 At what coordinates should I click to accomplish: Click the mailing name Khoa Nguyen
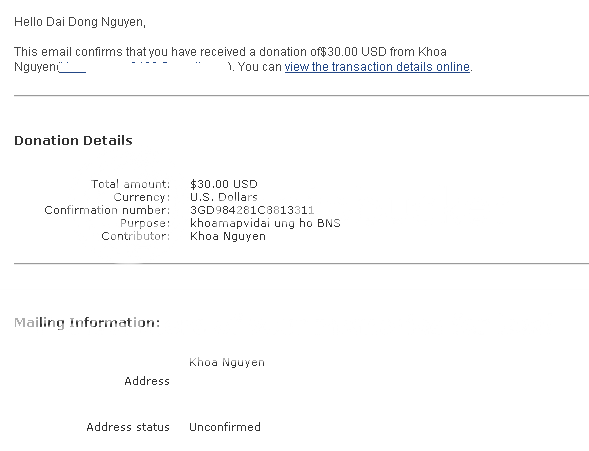tap(227, 362)
